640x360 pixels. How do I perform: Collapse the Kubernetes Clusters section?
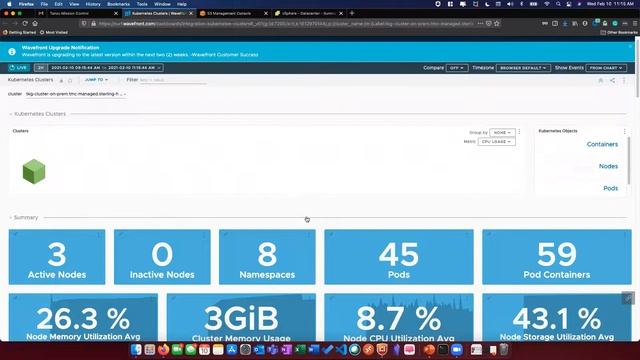(11, 114)
